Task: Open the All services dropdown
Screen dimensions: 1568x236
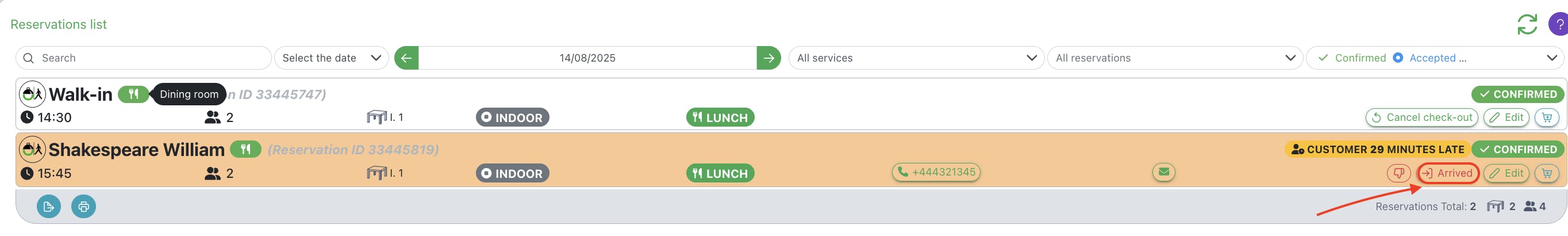Action: click(x=916, y=58)
